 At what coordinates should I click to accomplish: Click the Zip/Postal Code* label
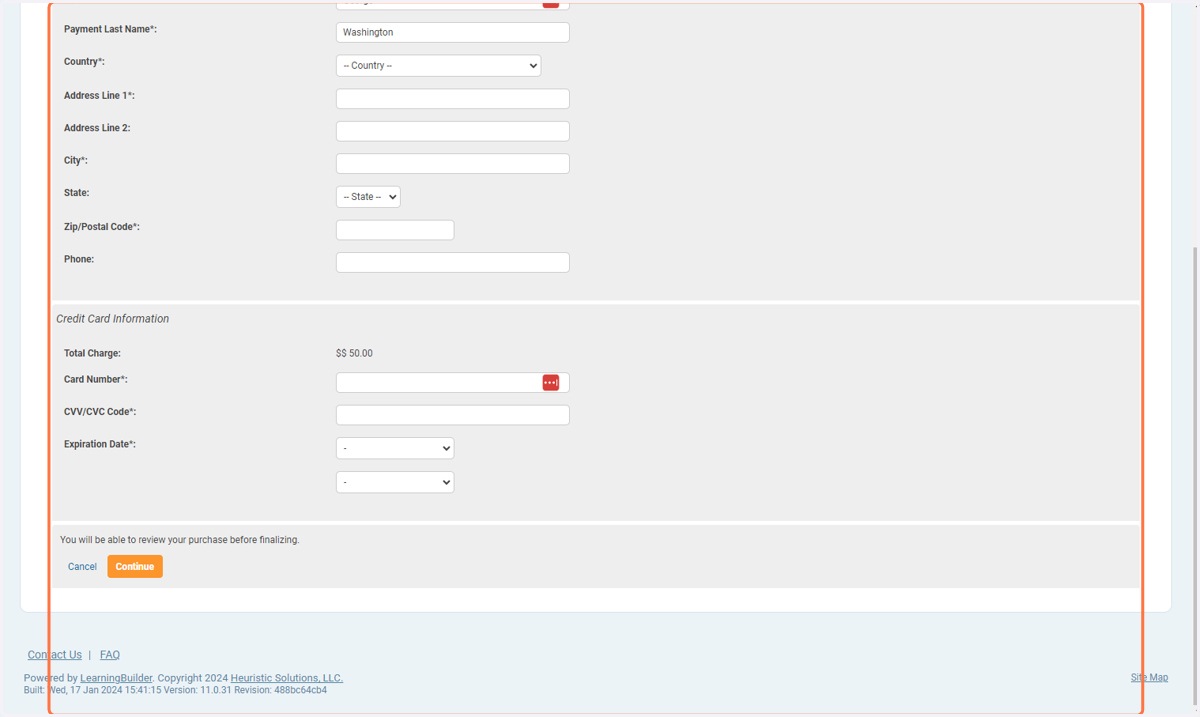(x=102, y=227)
